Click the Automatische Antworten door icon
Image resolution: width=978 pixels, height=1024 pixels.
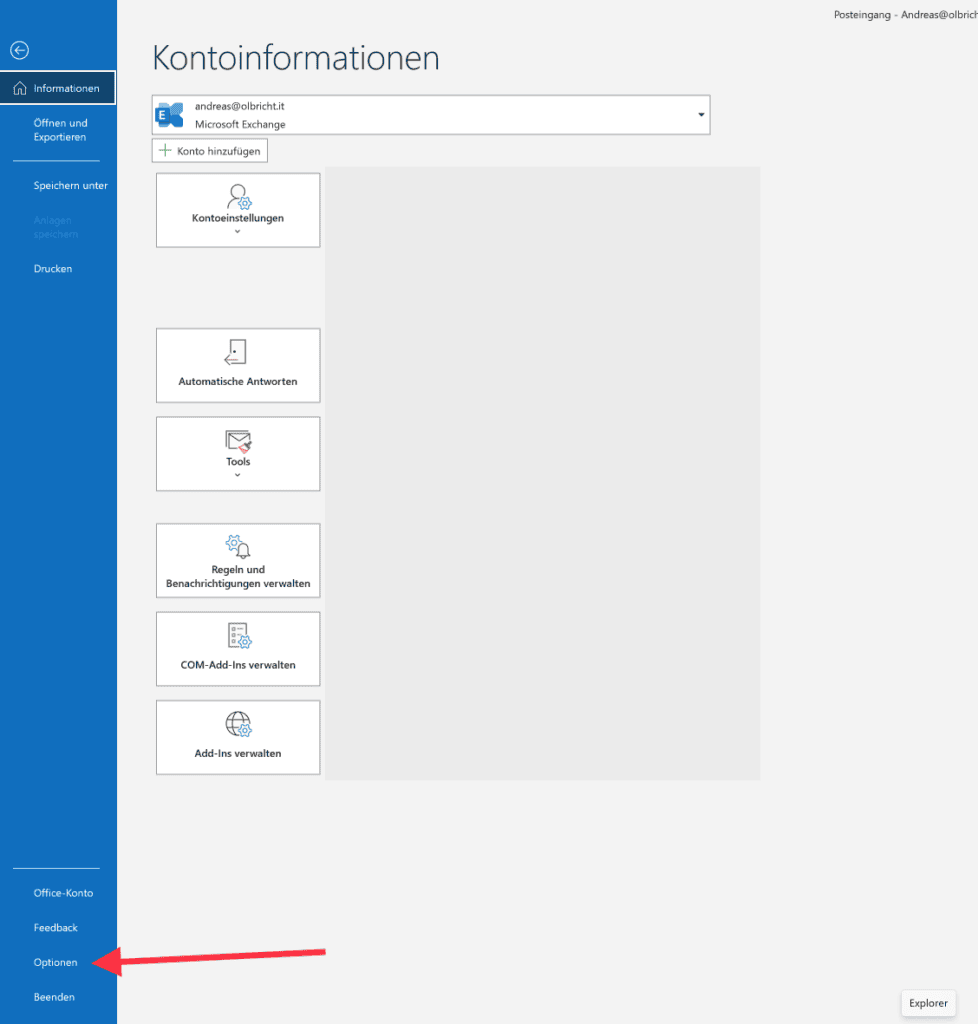point(236,353)
